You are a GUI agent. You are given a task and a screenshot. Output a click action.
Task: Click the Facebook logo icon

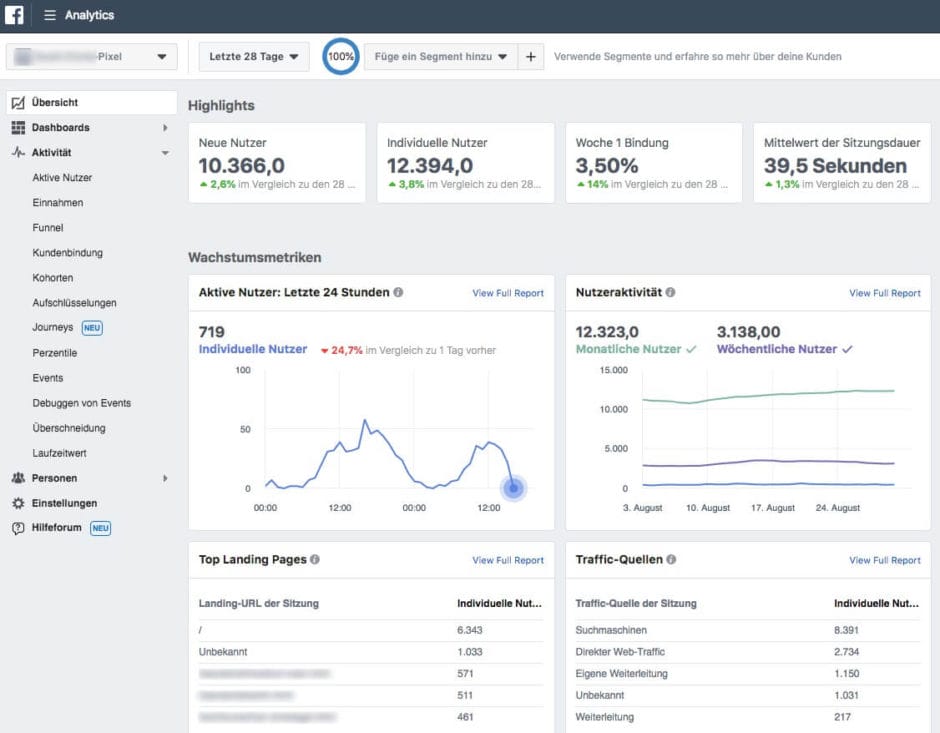(x=15, y=15)
